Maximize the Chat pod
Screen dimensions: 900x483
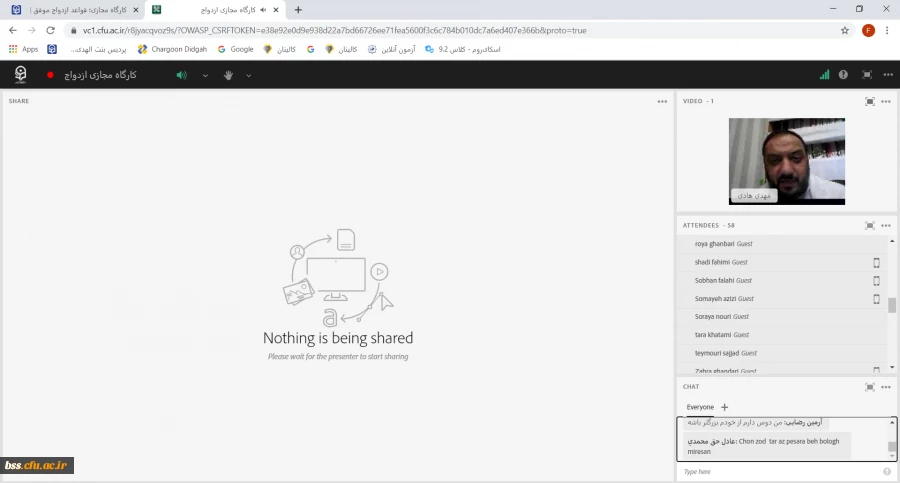click(x=870, y=386)
